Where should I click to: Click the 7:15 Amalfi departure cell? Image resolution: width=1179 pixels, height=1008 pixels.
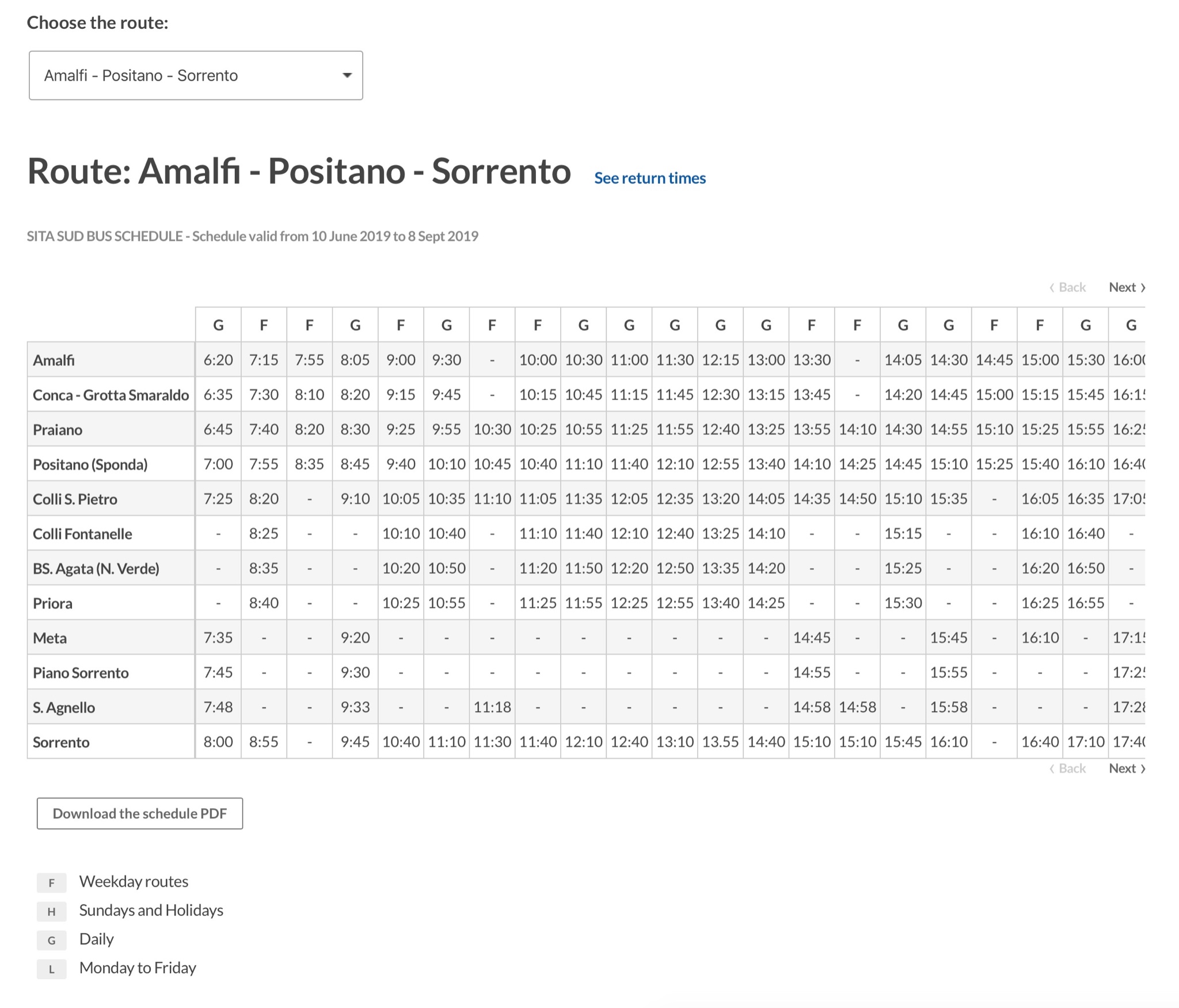point(264,360)
